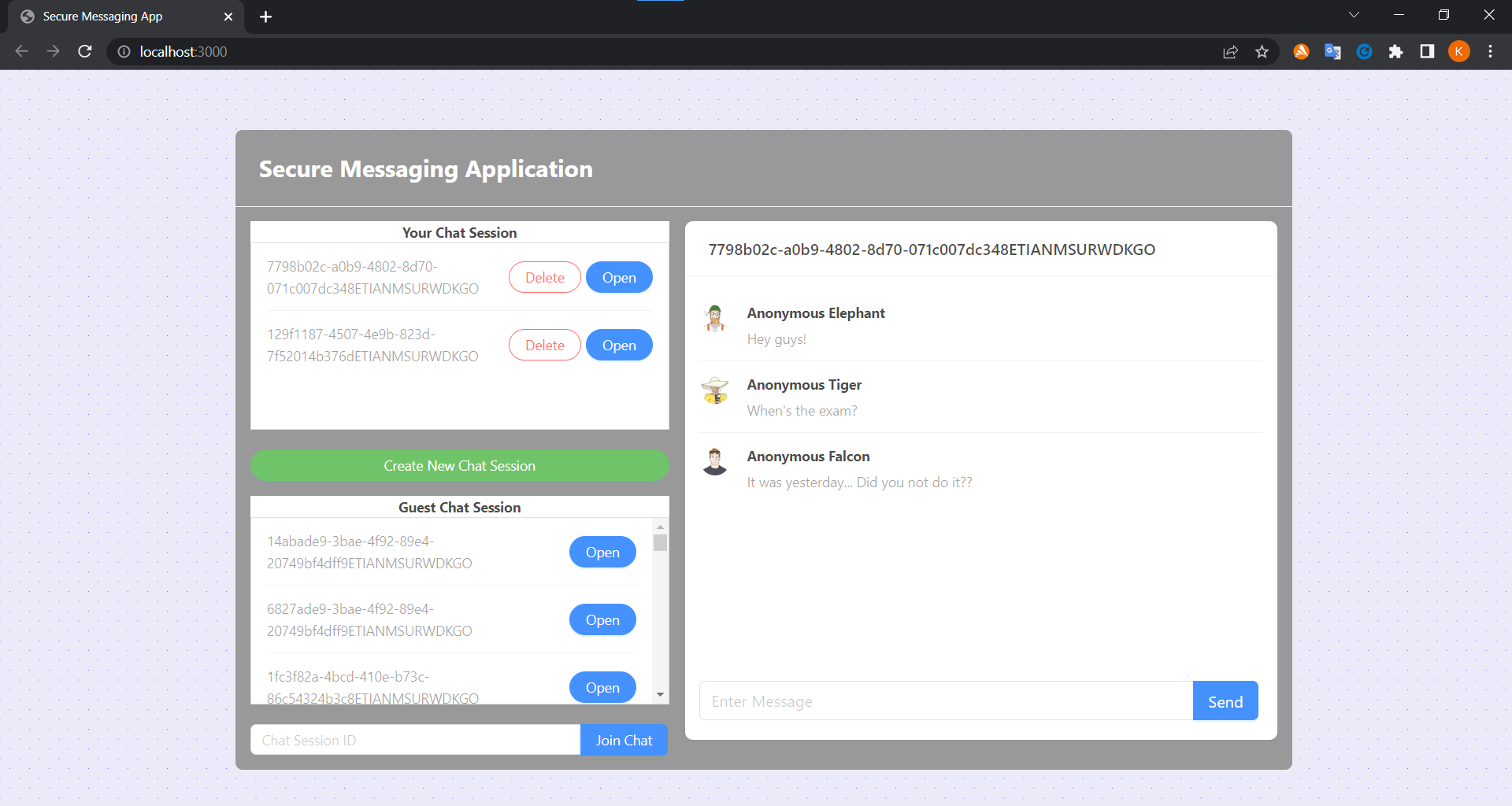
Task: Click the message "Hey guys!"
Action: pos(776,339)
